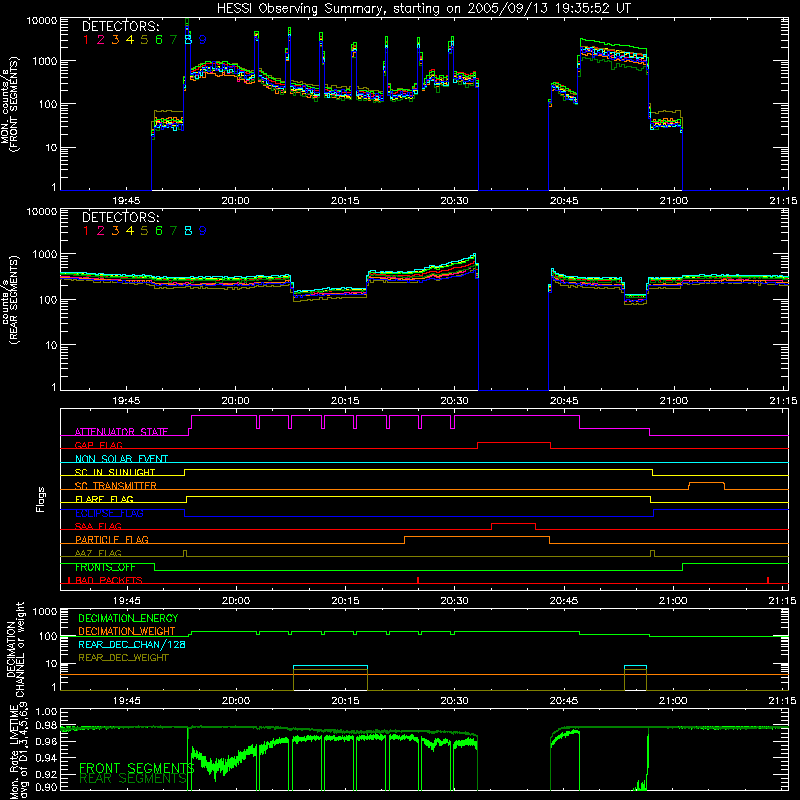Select the SC_TRANSMITTER flag label
This screenshot has height=800, width=800.
point(115,486)
